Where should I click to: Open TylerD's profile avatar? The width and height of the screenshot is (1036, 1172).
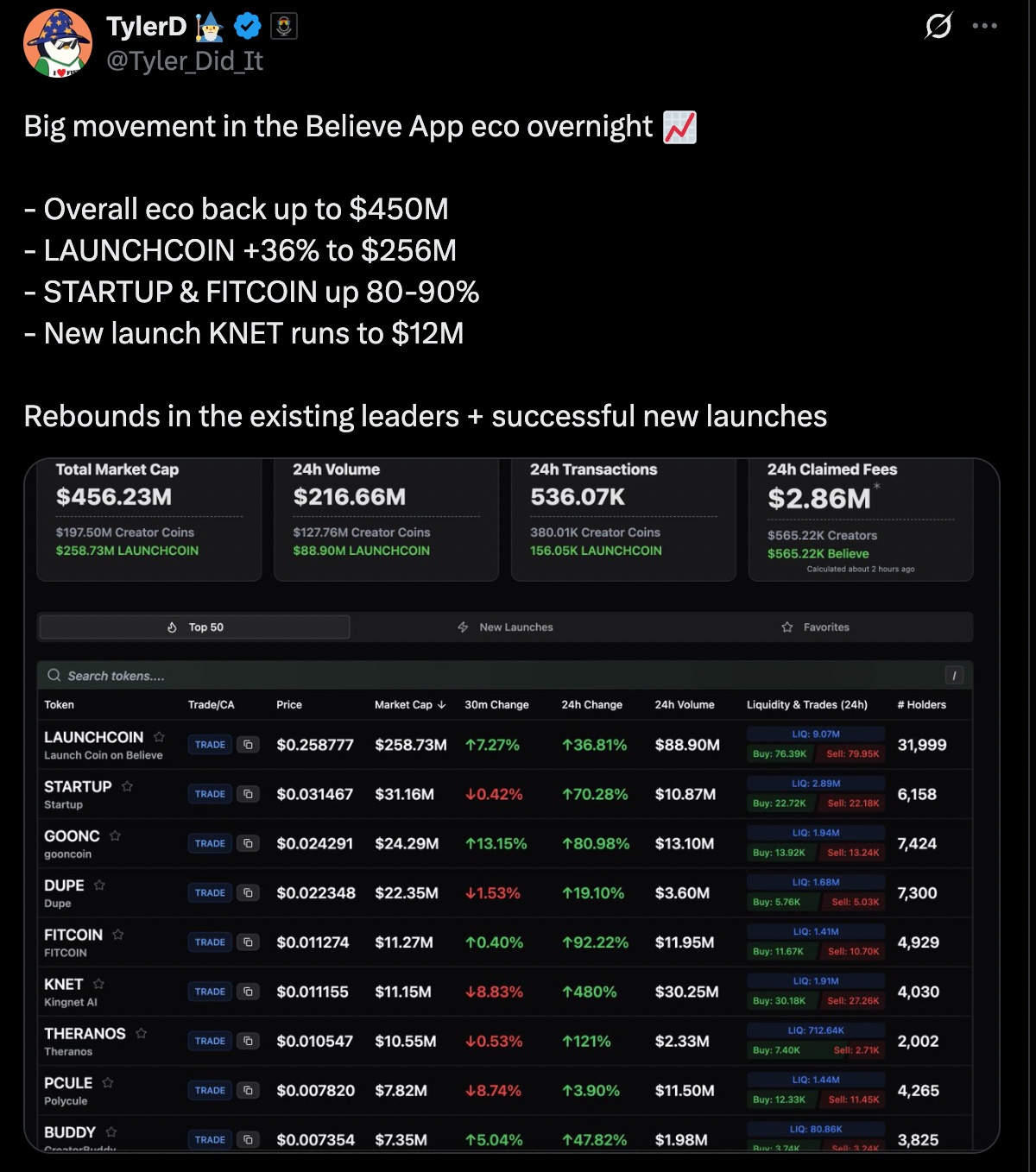[x=58, y=43]
